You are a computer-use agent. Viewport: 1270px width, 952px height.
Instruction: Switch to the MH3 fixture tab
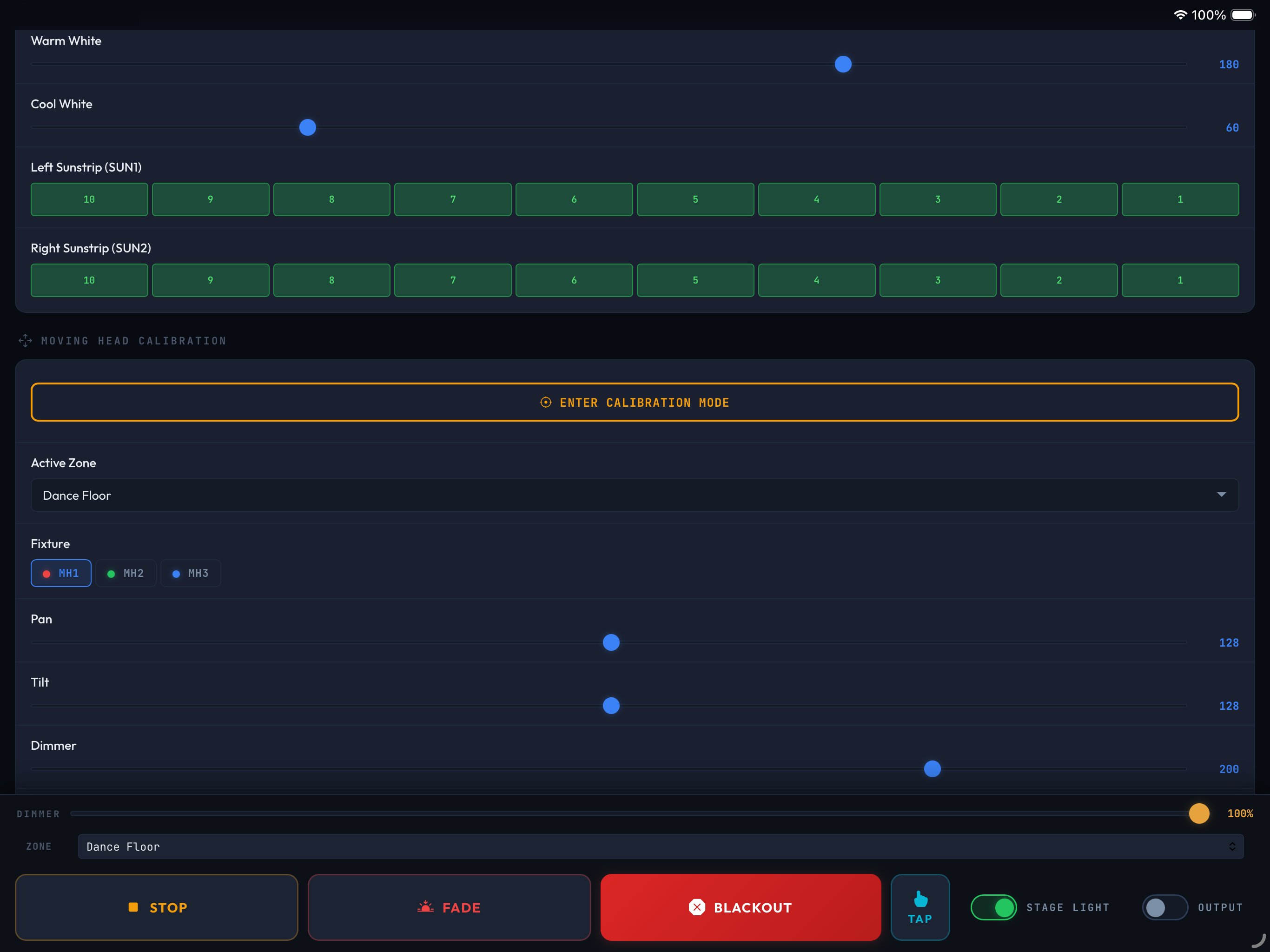191,573
